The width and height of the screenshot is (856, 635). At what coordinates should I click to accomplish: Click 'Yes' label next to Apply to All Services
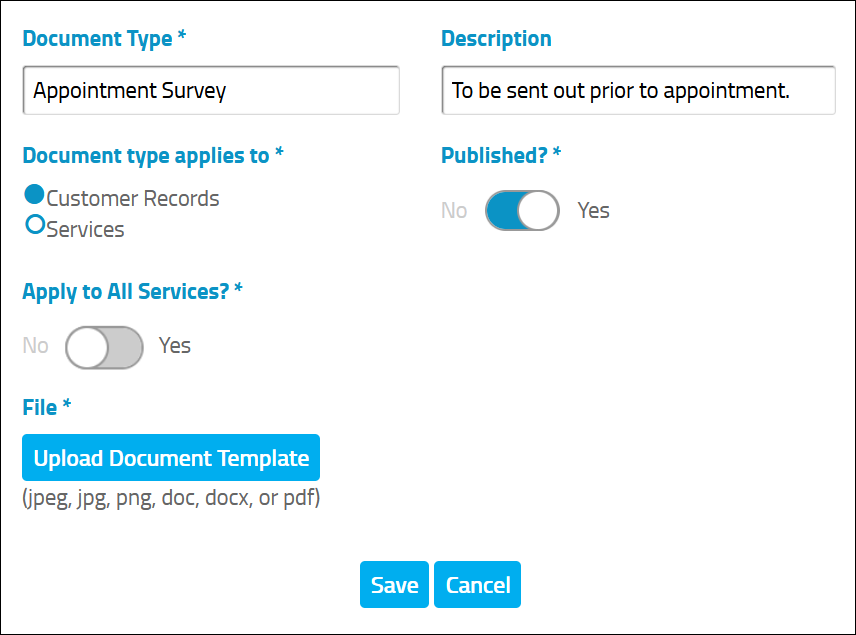(175, 346)
